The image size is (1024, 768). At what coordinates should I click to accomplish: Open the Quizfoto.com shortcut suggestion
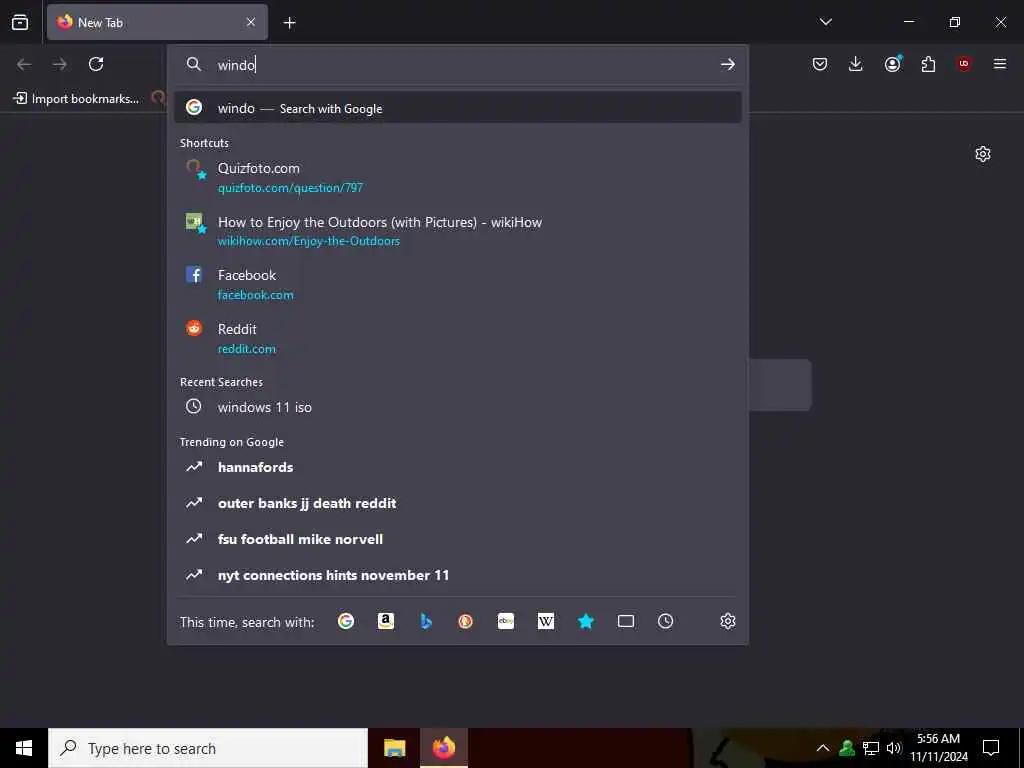458,178
